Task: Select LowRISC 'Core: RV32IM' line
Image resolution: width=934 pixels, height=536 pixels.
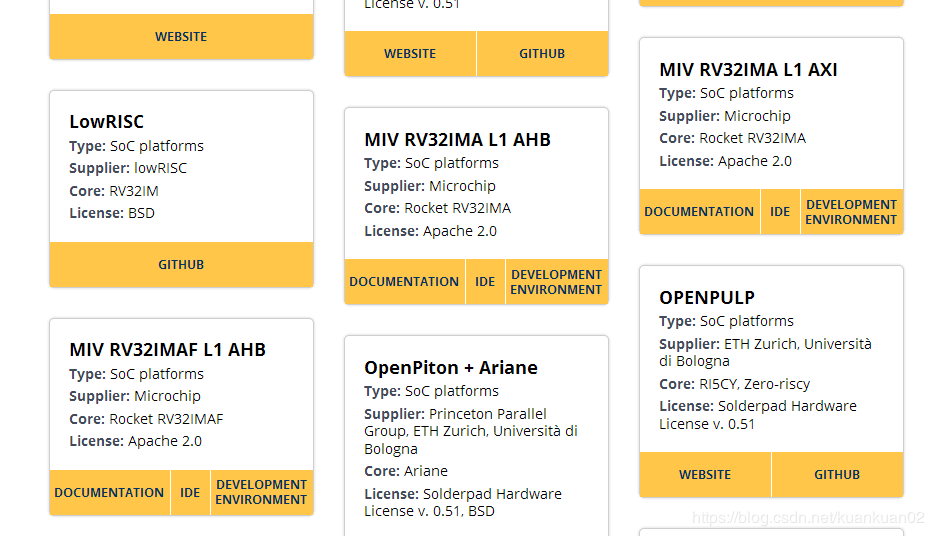Action: 114,191
